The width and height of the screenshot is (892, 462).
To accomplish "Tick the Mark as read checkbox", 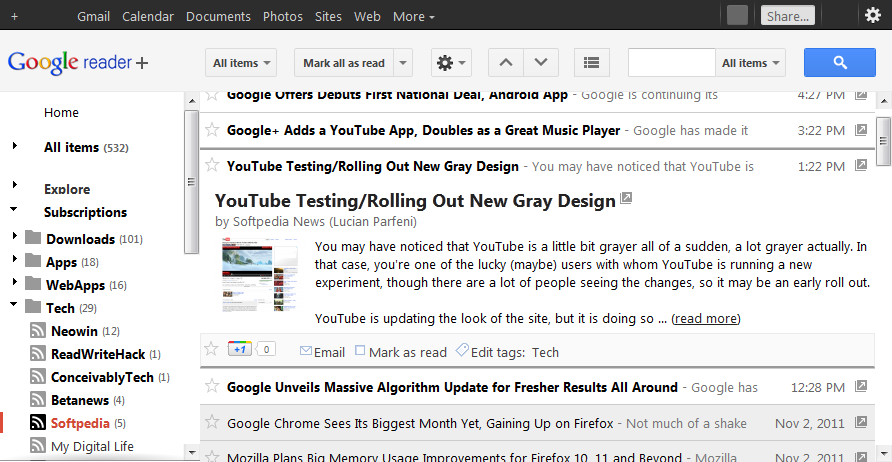I will [x=360, y=350].
